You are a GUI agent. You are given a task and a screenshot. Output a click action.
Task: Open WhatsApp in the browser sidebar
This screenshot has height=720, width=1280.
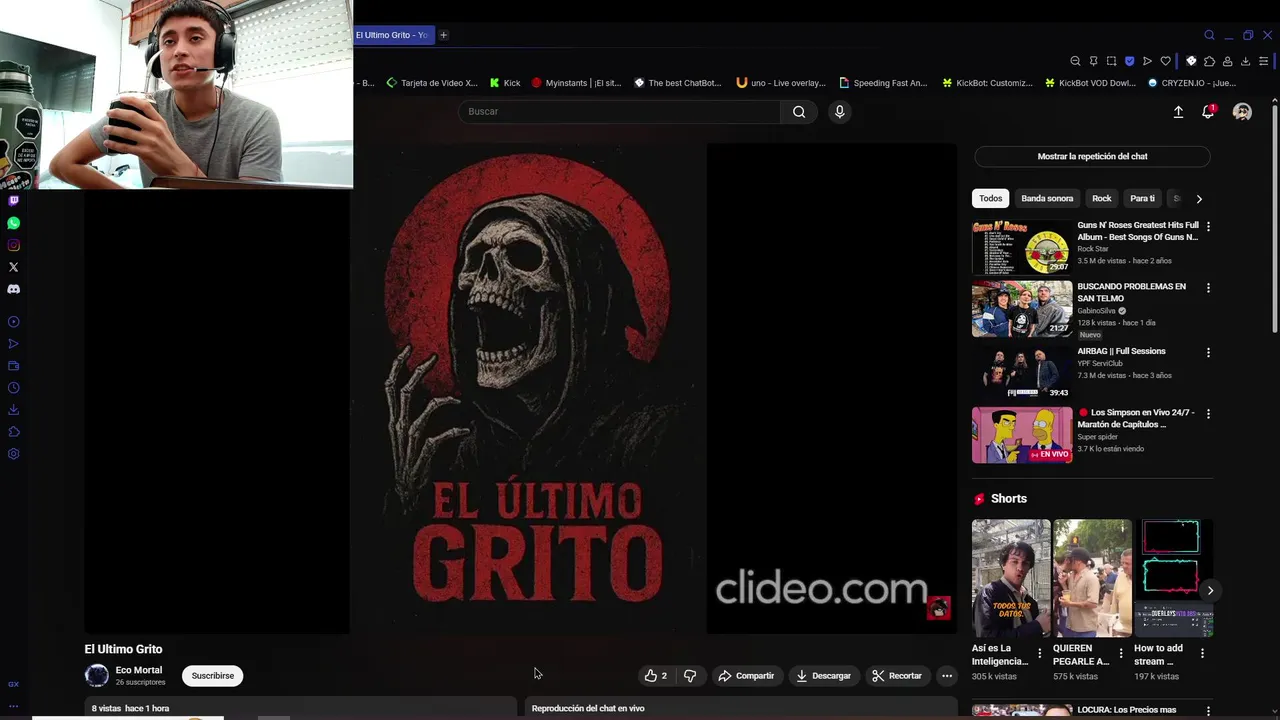(13, 223)
